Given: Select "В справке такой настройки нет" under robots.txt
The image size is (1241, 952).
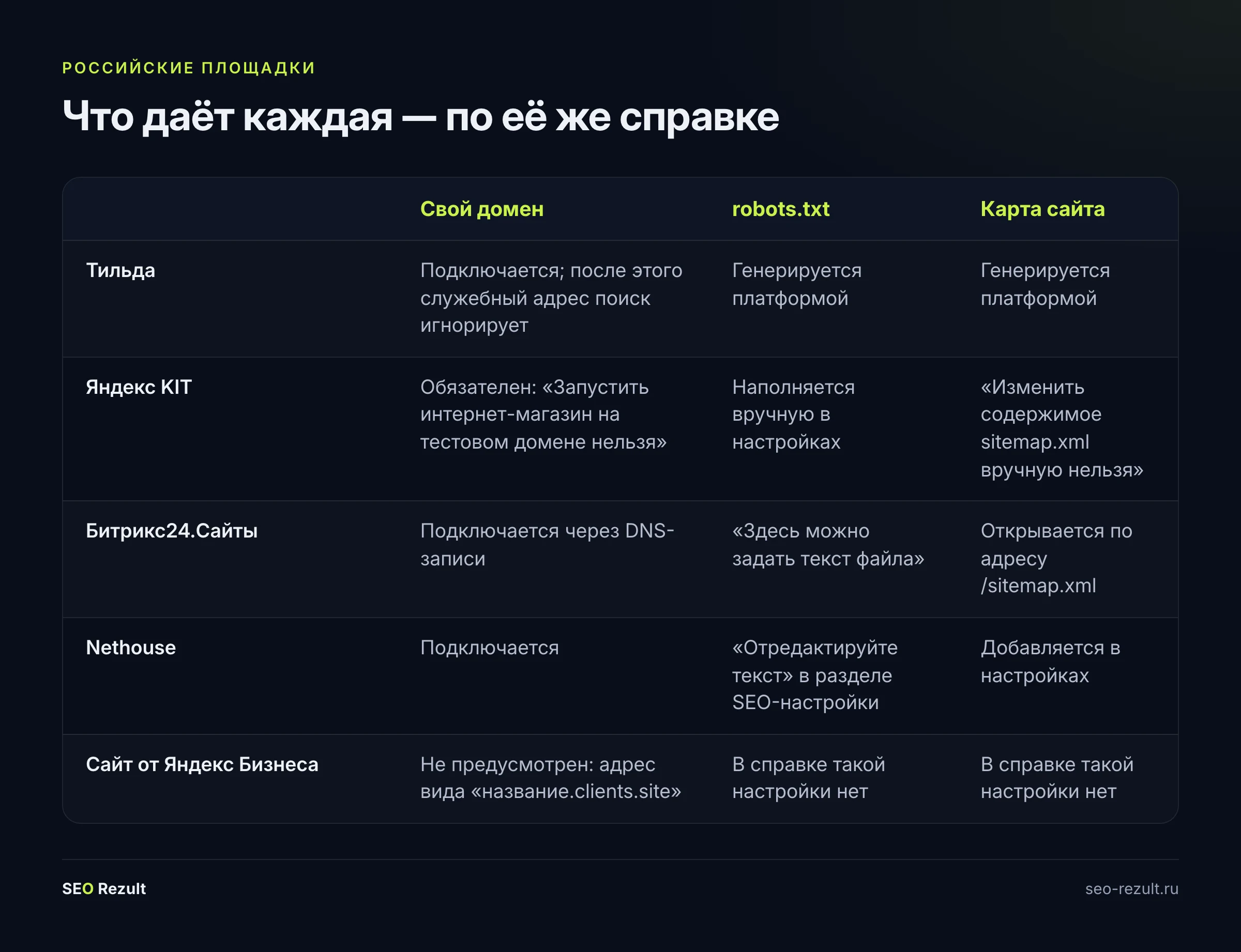Looking at the screenshot, I should coord(808,778).
